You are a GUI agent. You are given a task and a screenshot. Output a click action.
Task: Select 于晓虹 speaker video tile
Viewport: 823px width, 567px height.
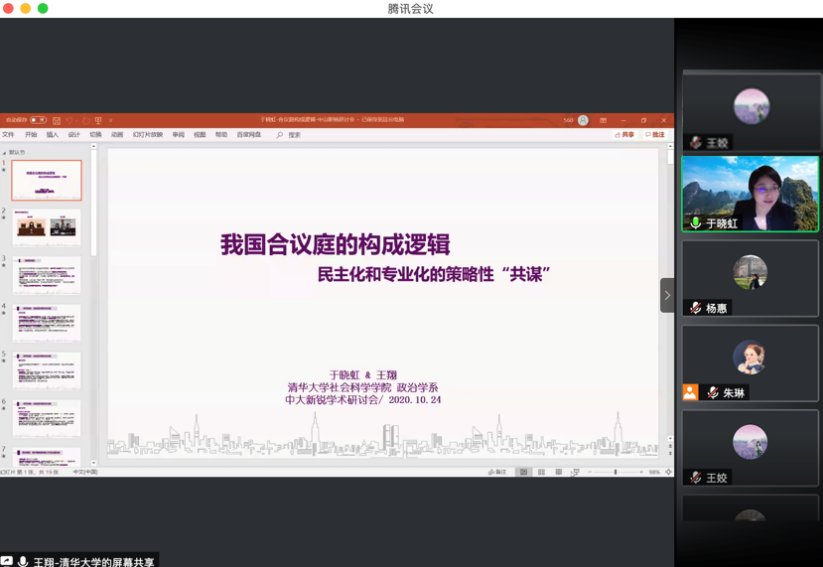(x=750, y=194)
